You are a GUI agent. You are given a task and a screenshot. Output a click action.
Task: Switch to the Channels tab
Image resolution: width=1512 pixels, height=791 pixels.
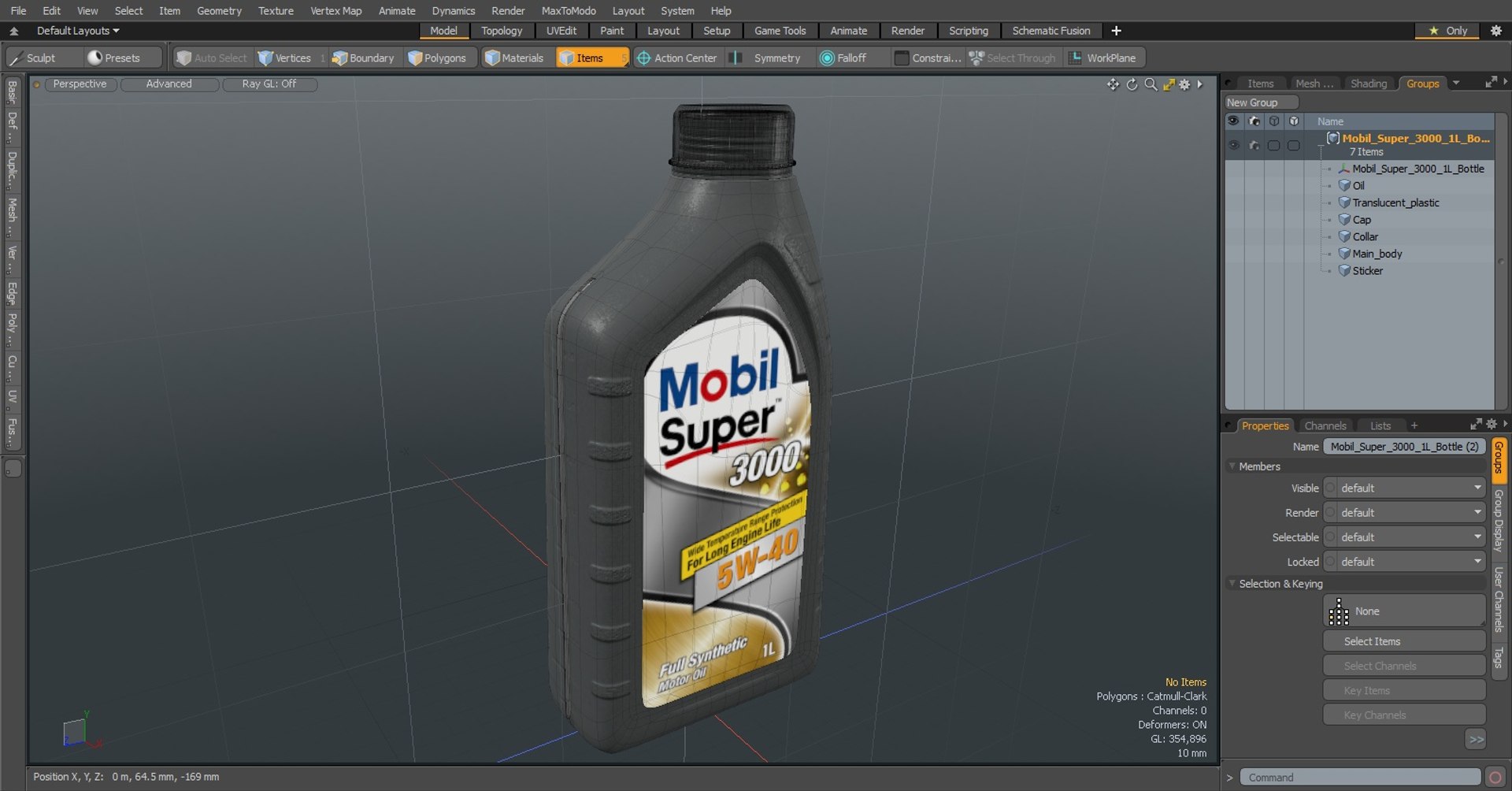pos(1325,425)
